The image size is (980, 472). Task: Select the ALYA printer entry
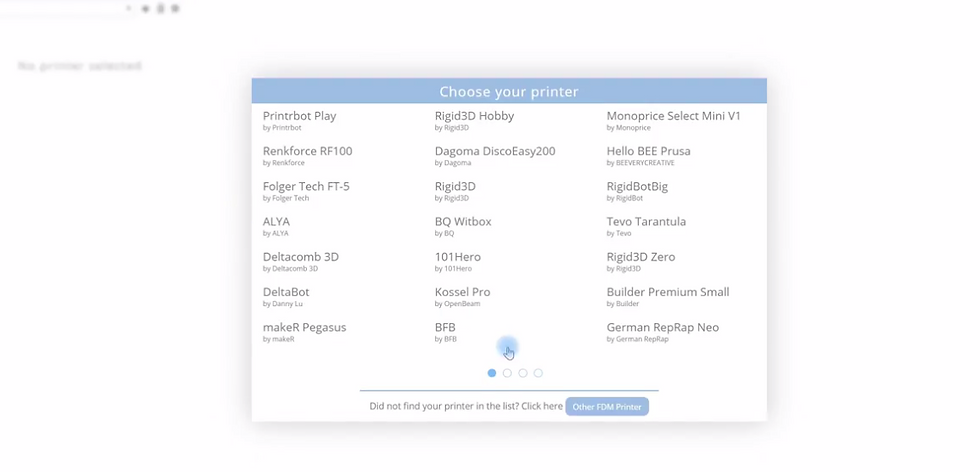point(276,226)
